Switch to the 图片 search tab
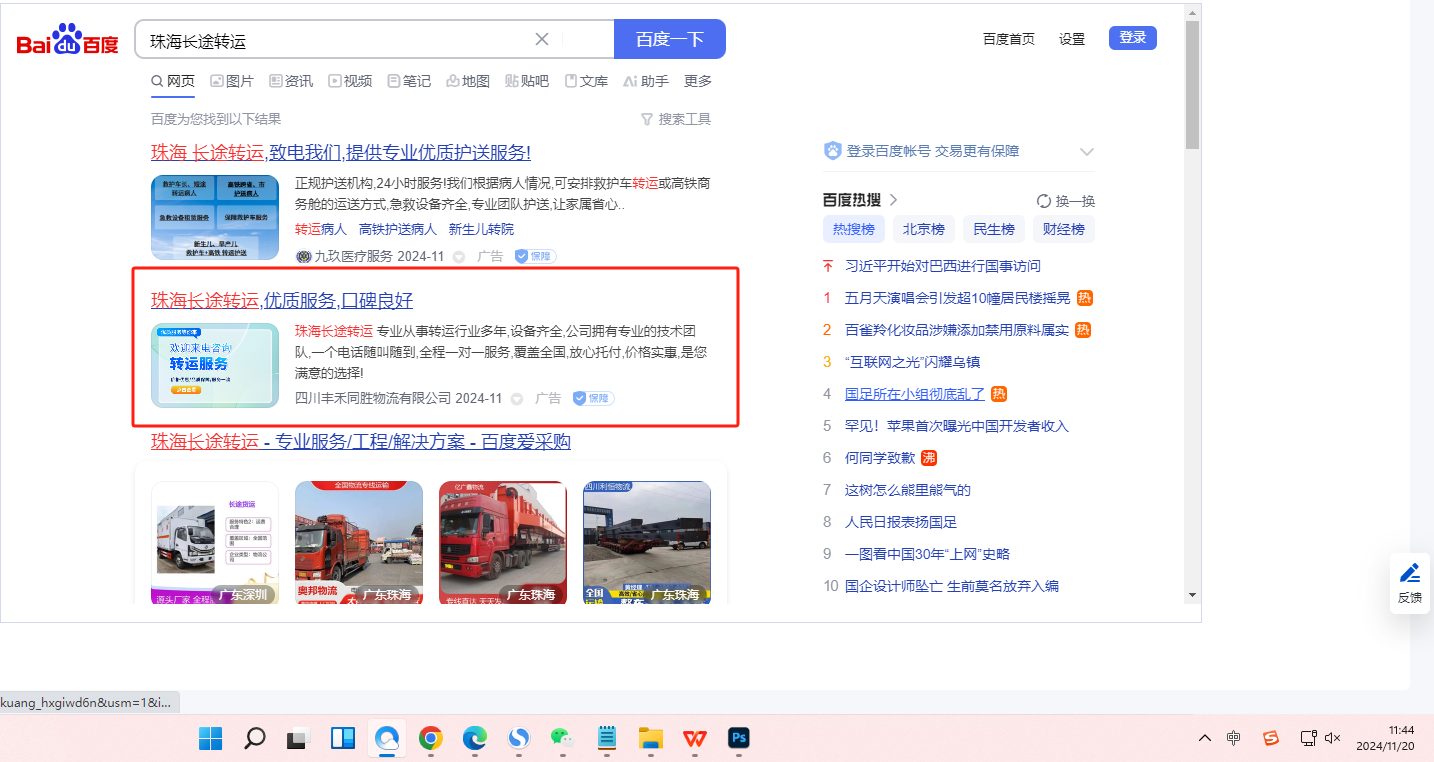Image resolution: width=1434 pixels, height=762 pixels. pos(232,81)
